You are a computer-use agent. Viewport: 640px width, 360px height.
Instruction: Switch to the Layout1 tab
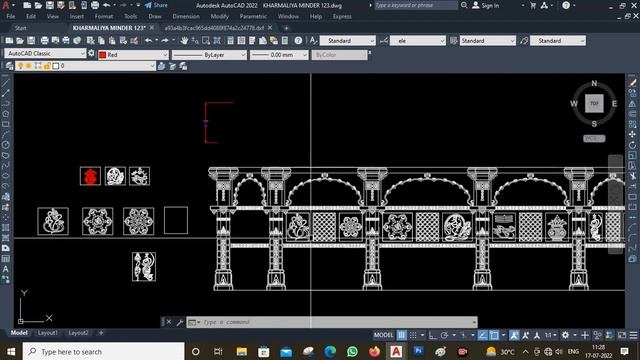tap(48, 333)
